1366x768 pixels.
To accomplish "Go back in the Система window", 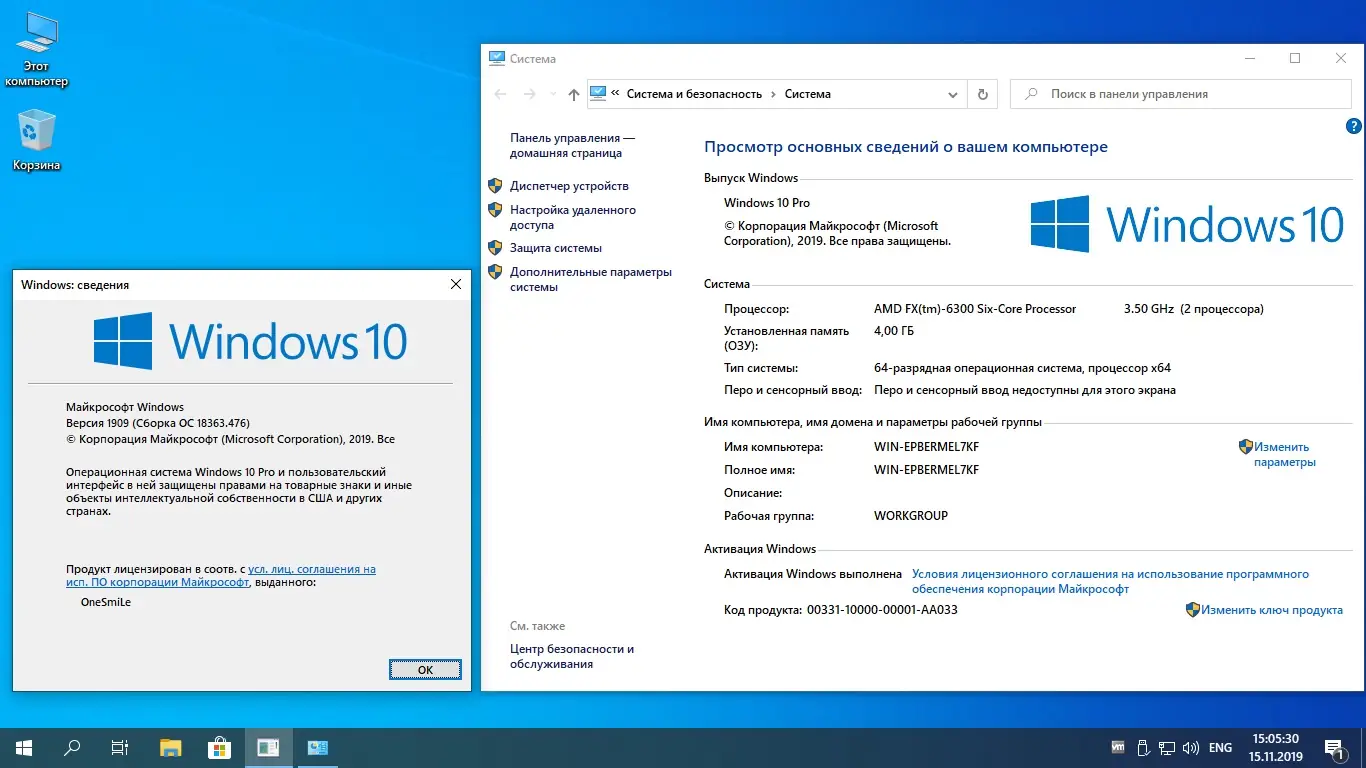I will (501, 94).
